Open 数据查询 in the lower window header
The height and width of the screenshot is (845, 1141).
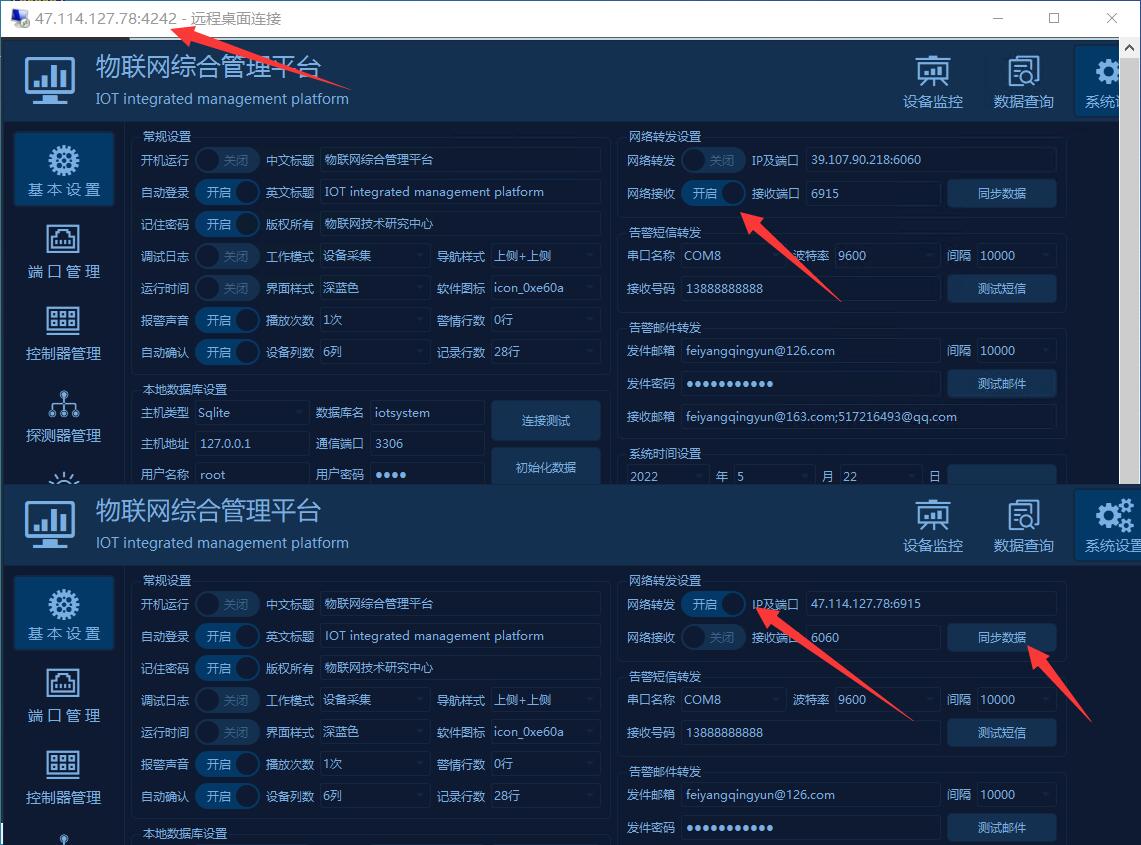tap(1023, 526)
